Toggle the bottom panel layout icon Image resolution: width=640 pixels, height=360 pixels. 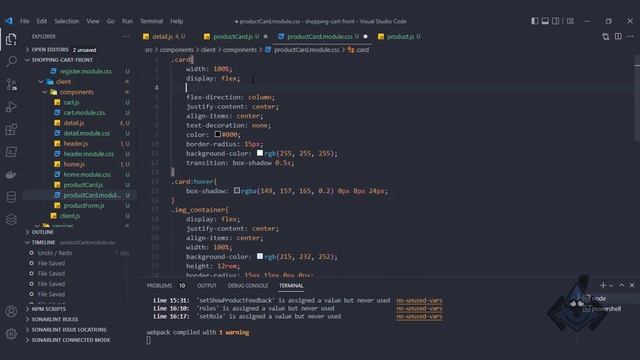545,21
